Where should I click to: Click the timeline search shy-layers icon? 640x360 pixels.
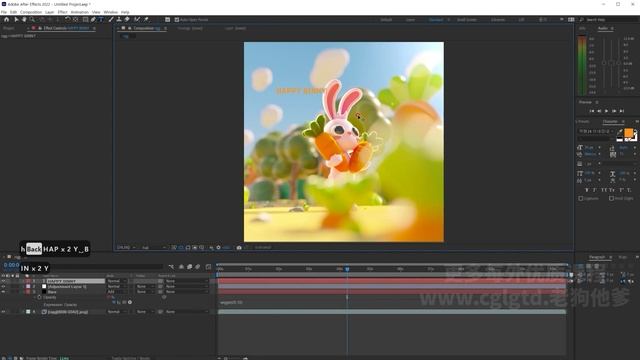click(x=181, y=267)
